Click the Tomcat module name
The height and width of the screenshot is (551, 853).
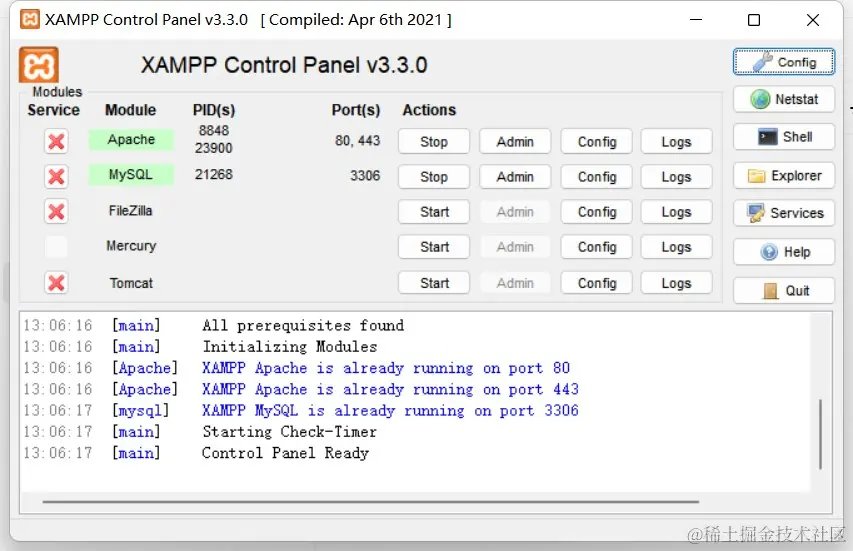point(131,283)
